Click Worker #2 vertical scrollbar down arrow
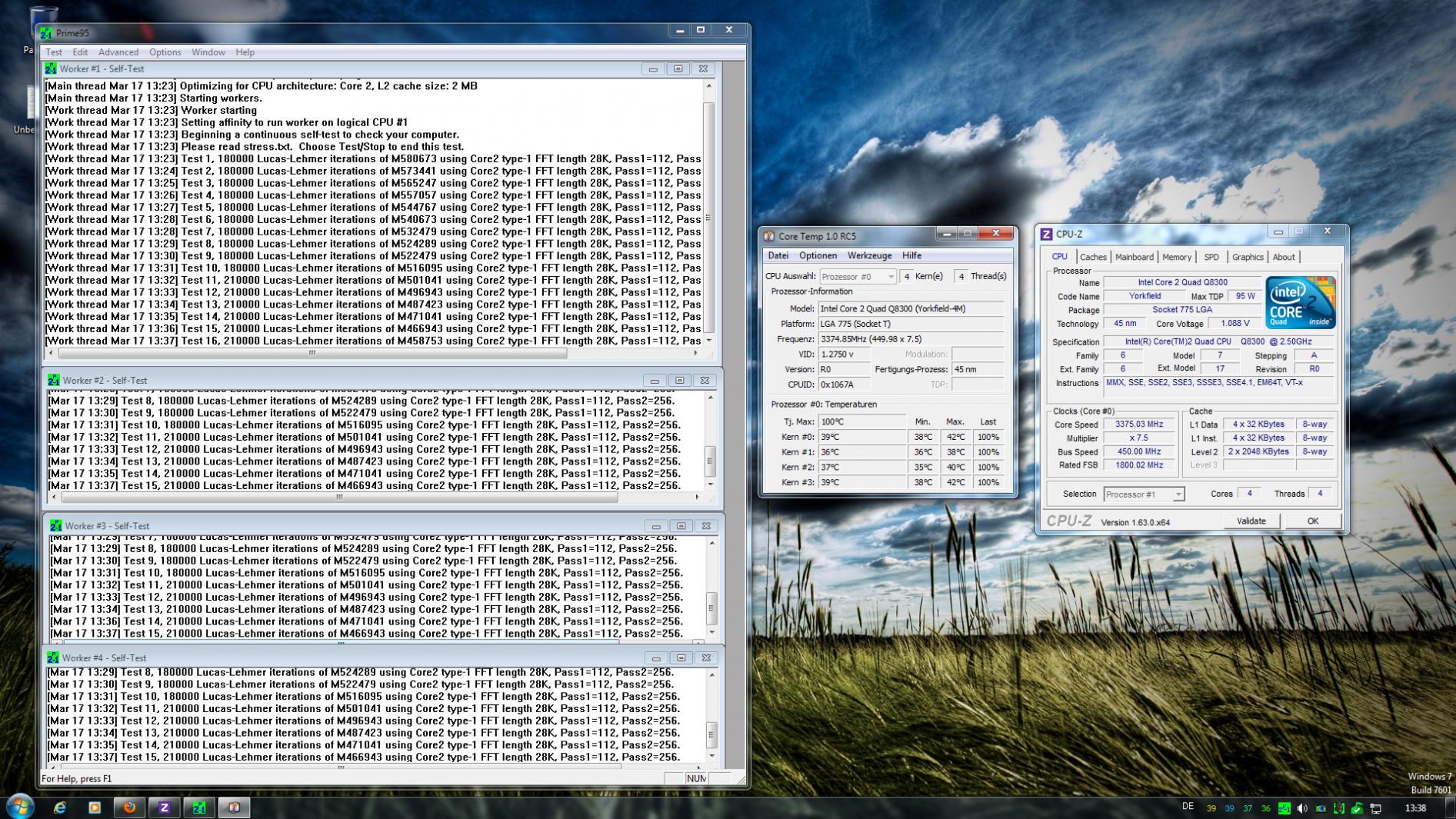This screenshot has width=1456, height=819. pos(710,484)
